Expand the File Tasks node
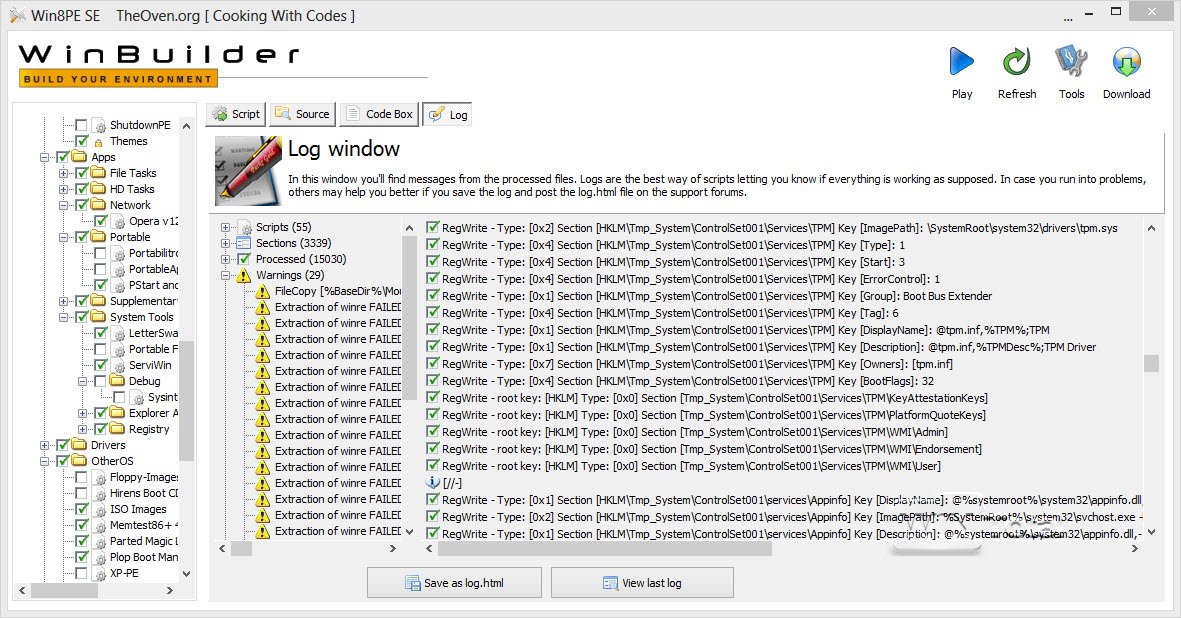This screenshot has width=1181, height=618. (x=64, y=173)
